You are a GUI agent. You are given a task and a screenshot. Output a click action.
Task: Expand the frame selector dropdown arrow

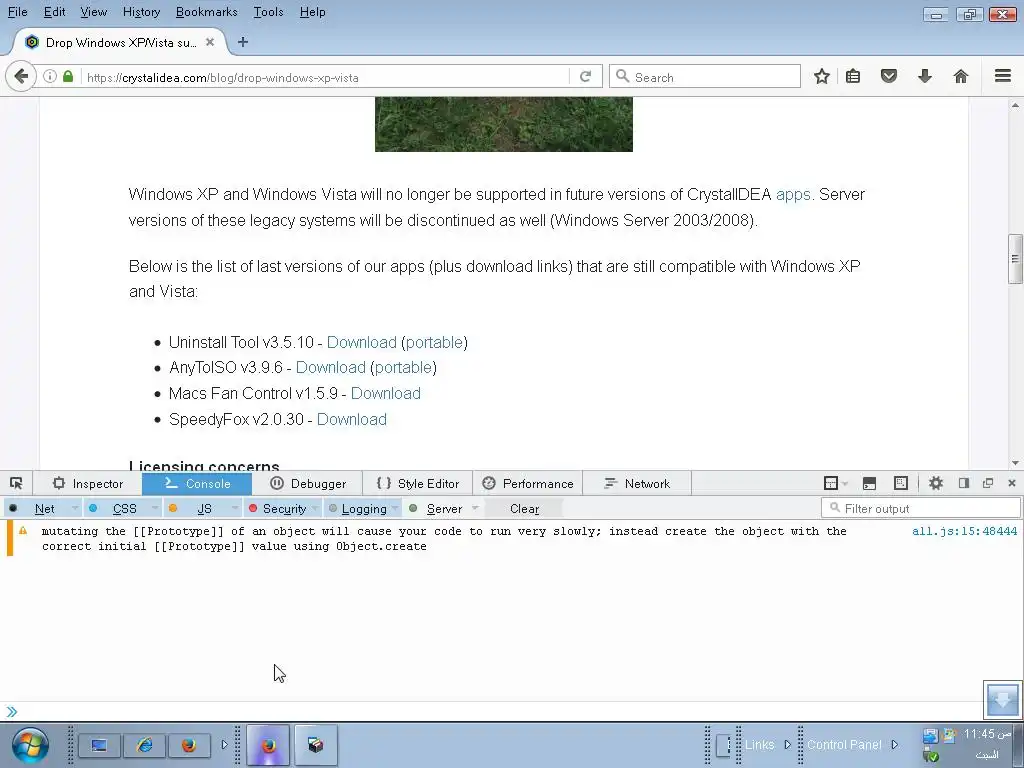click(845, 484)
